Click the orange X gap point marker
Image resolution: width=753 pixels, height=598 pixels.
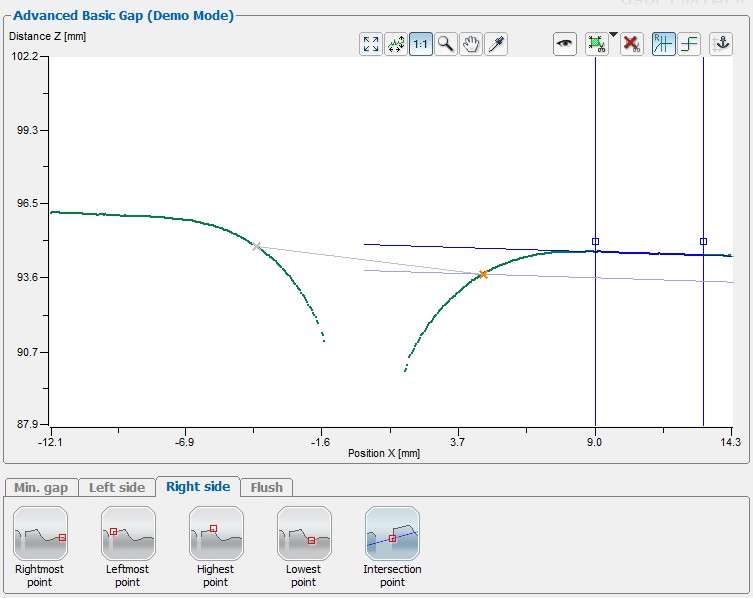coord(483,274)
